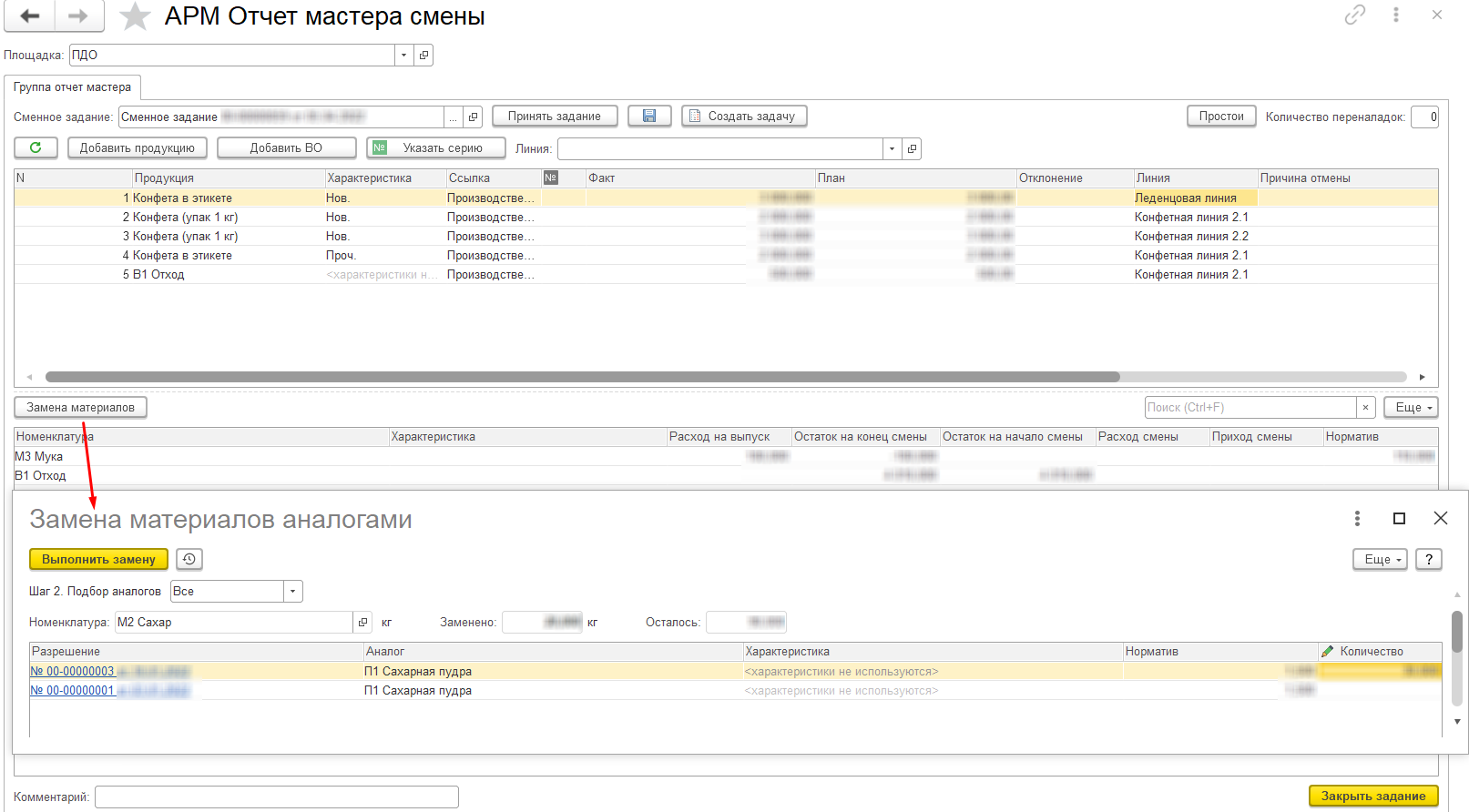Expand the Линия dropdown list
The image size is (1469, 812).
892,149
